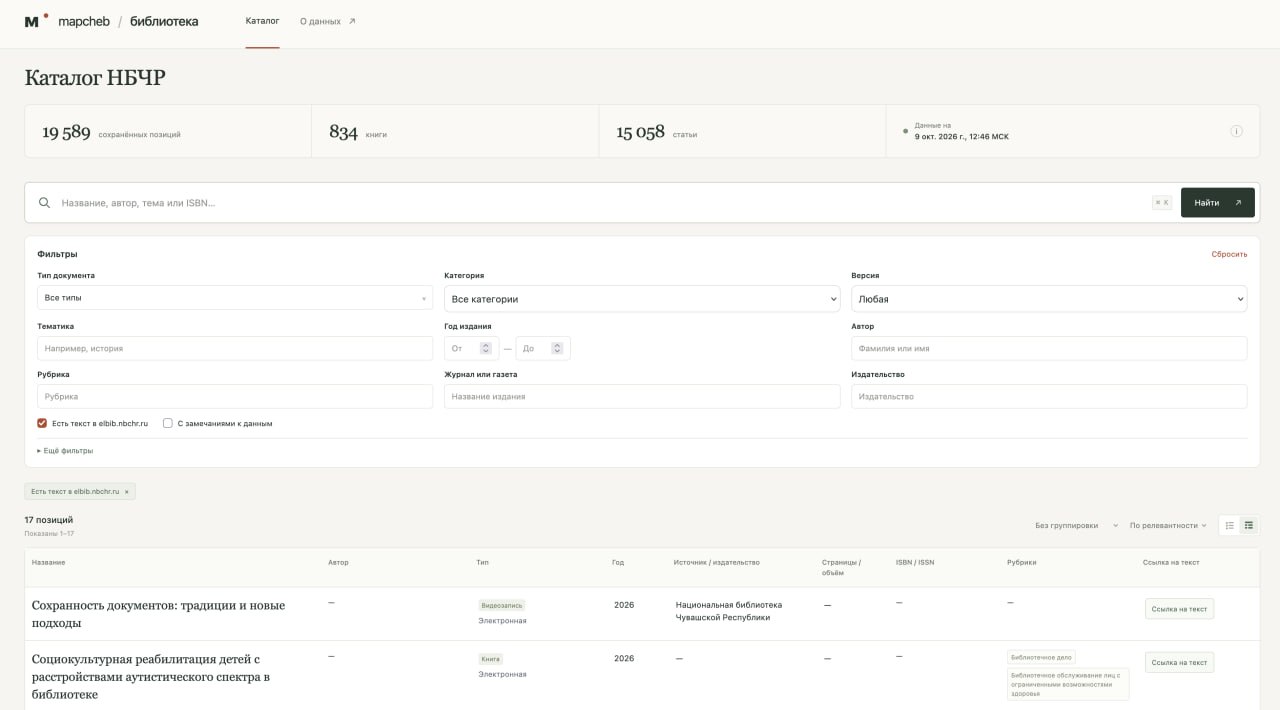1280x710 pixels.
Task: Open the 'Версия' dropdown
Action: (x=1049, y=299)
